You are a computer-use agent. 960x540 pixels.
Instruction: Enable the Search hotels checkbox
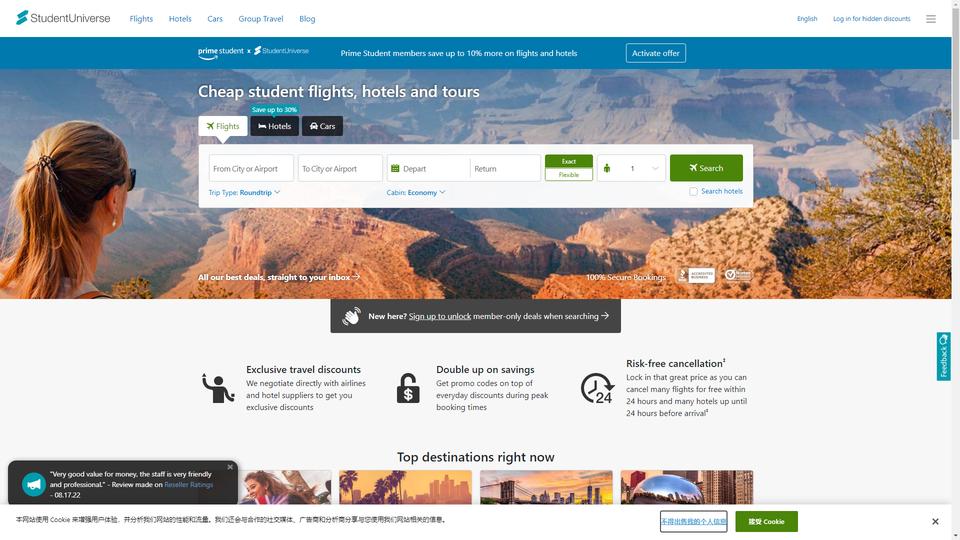(x=693, y=192)
